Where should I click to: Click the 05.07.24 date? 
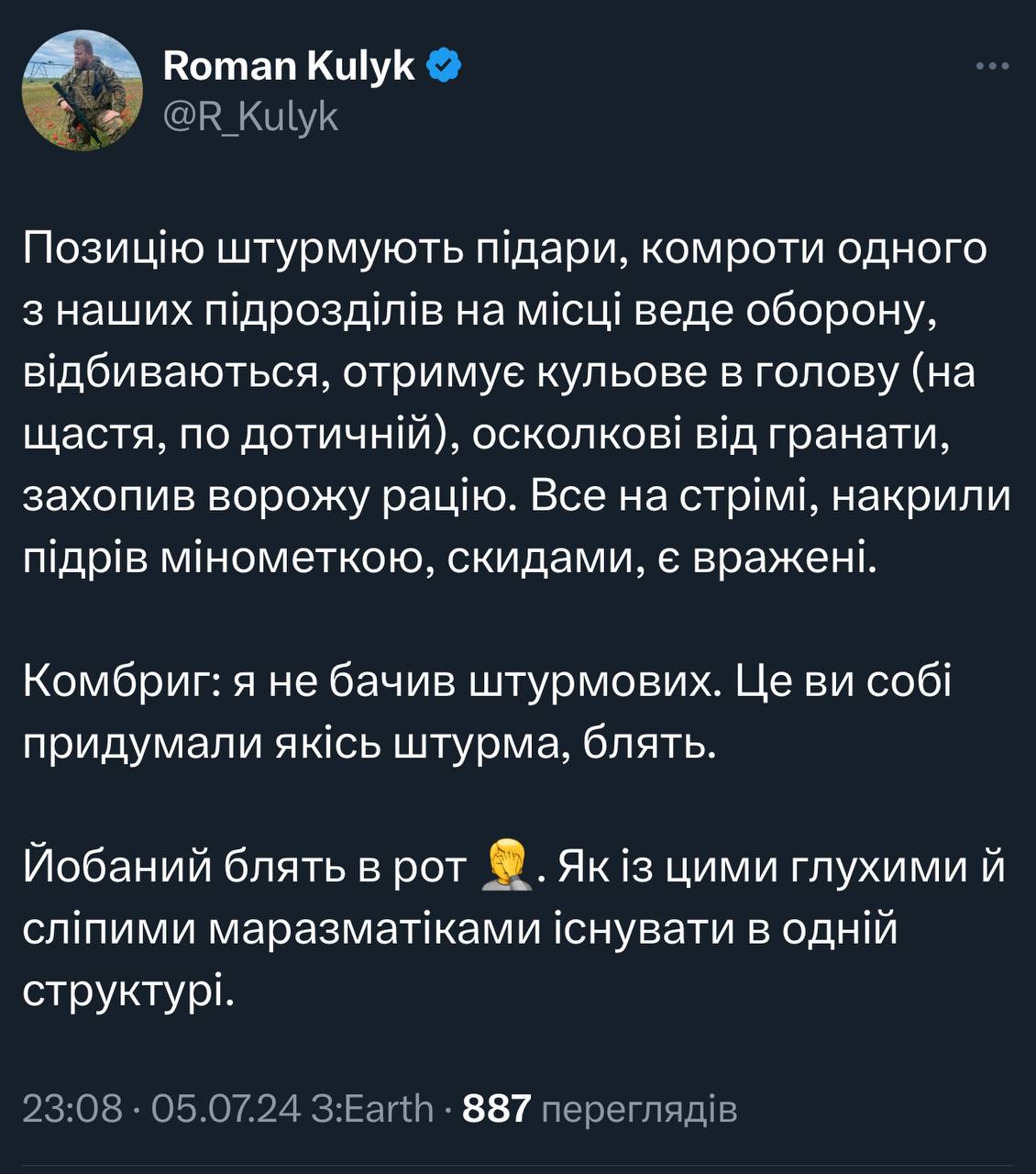click(x=226, y=1108)
